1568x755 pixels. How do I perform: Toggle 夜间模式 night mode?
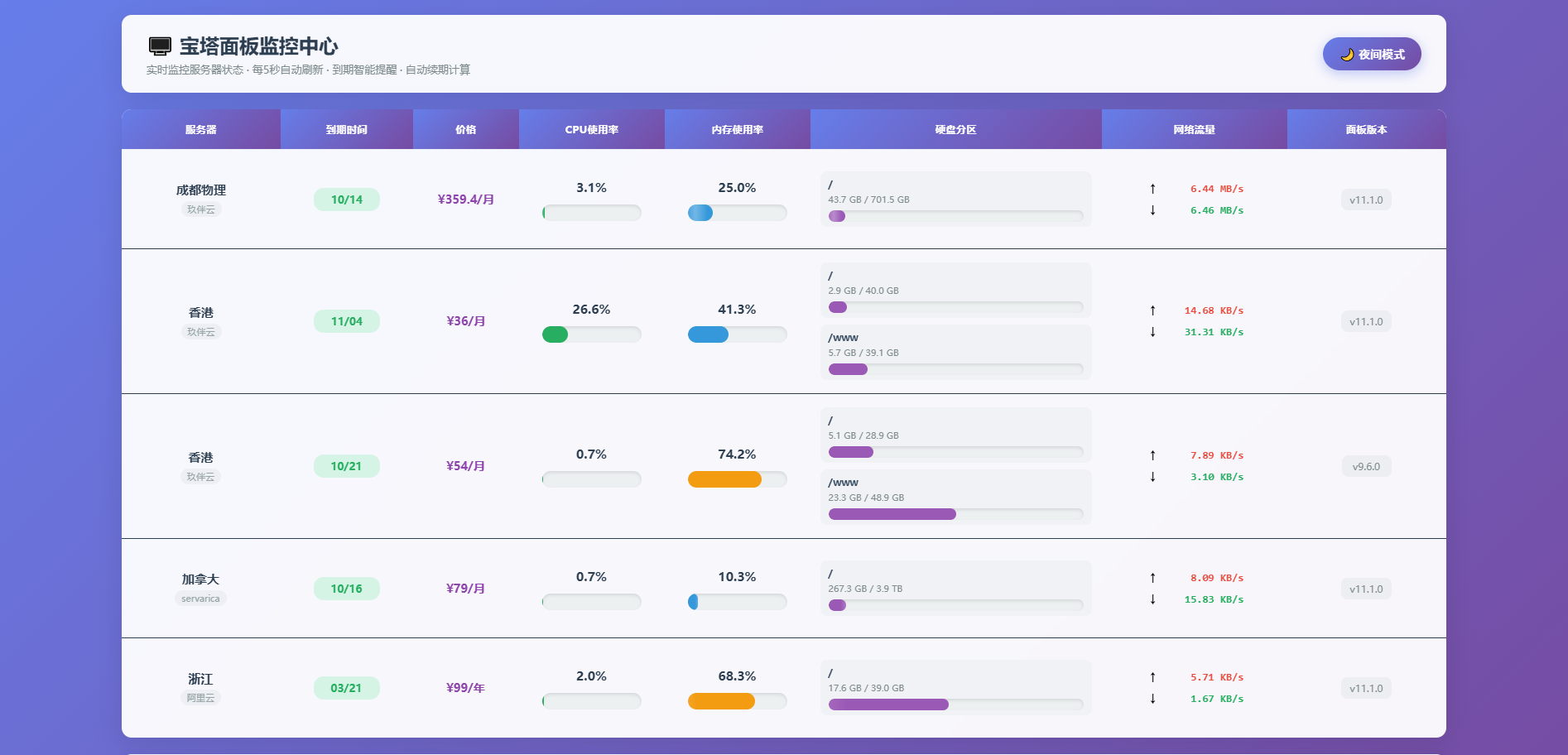[x=1371, y=55]
